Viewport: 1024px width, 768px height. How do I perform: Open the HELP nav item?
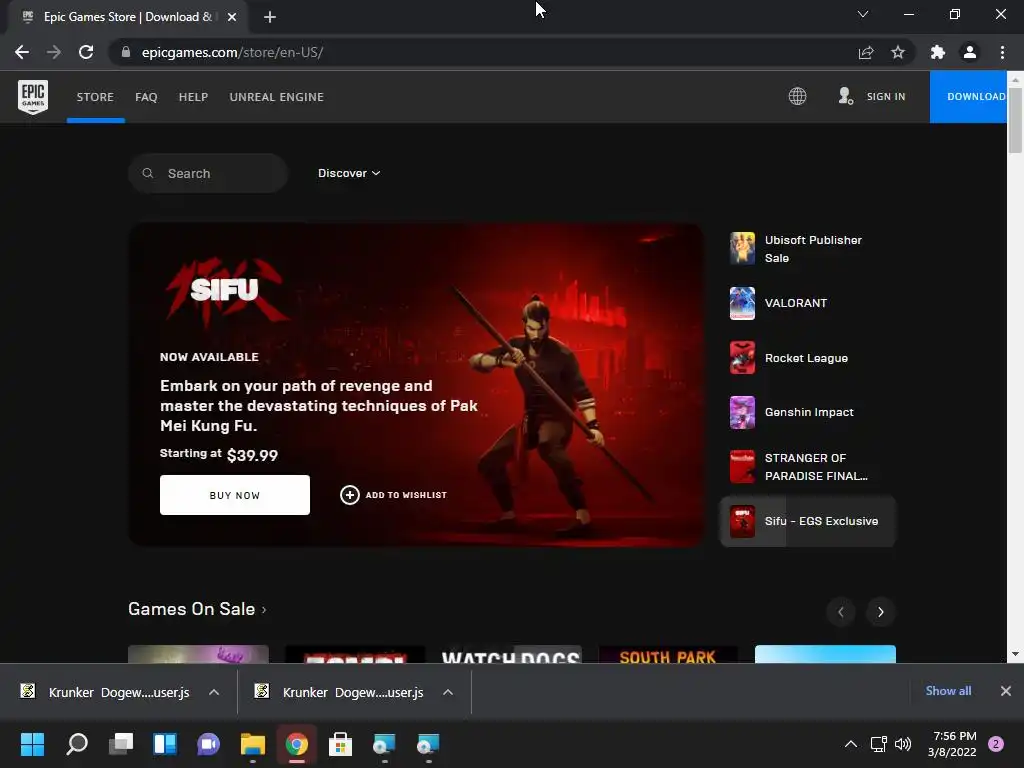click(x=193, y=97)
